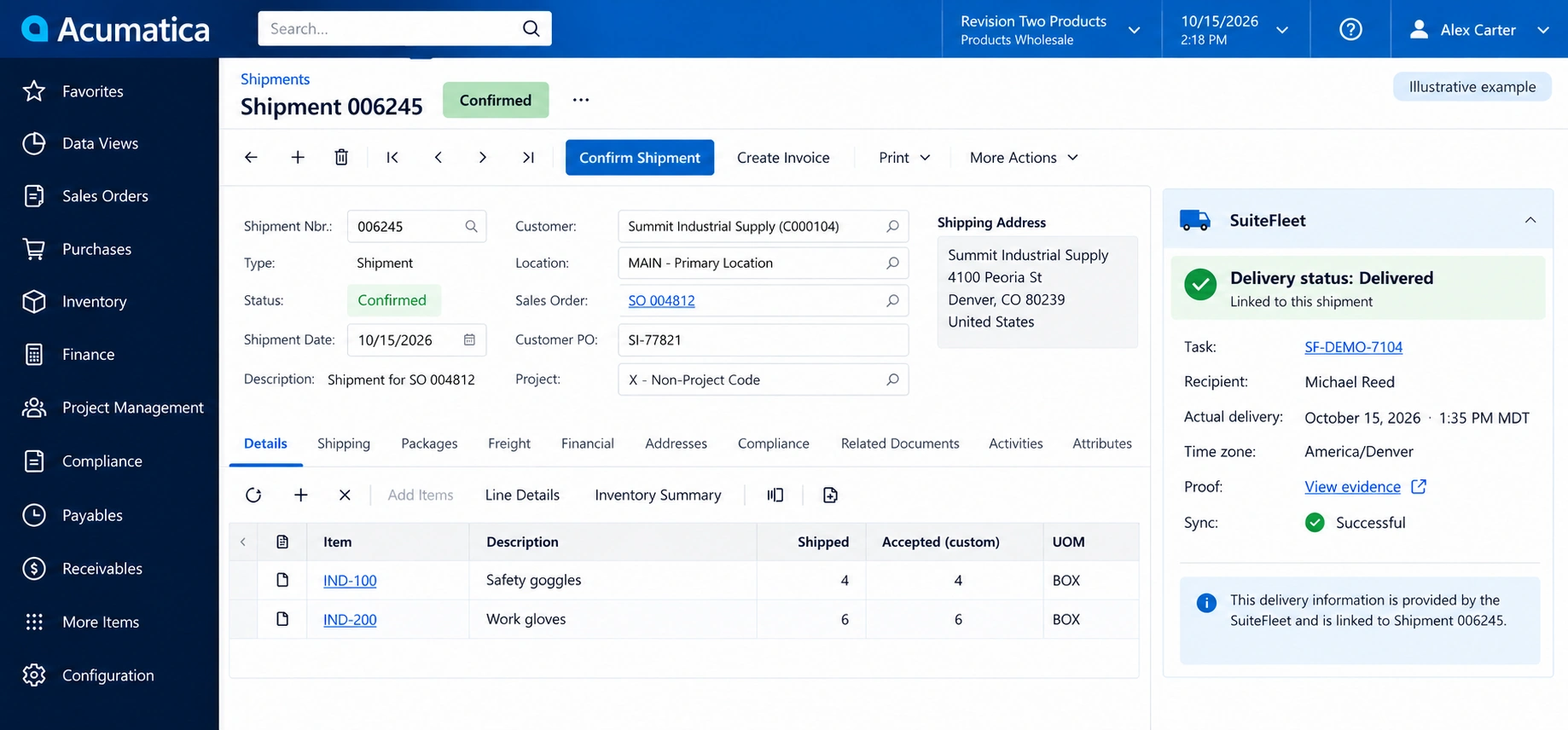Expand the More Actions dropdown
1568x730 pixels.
1024,158
